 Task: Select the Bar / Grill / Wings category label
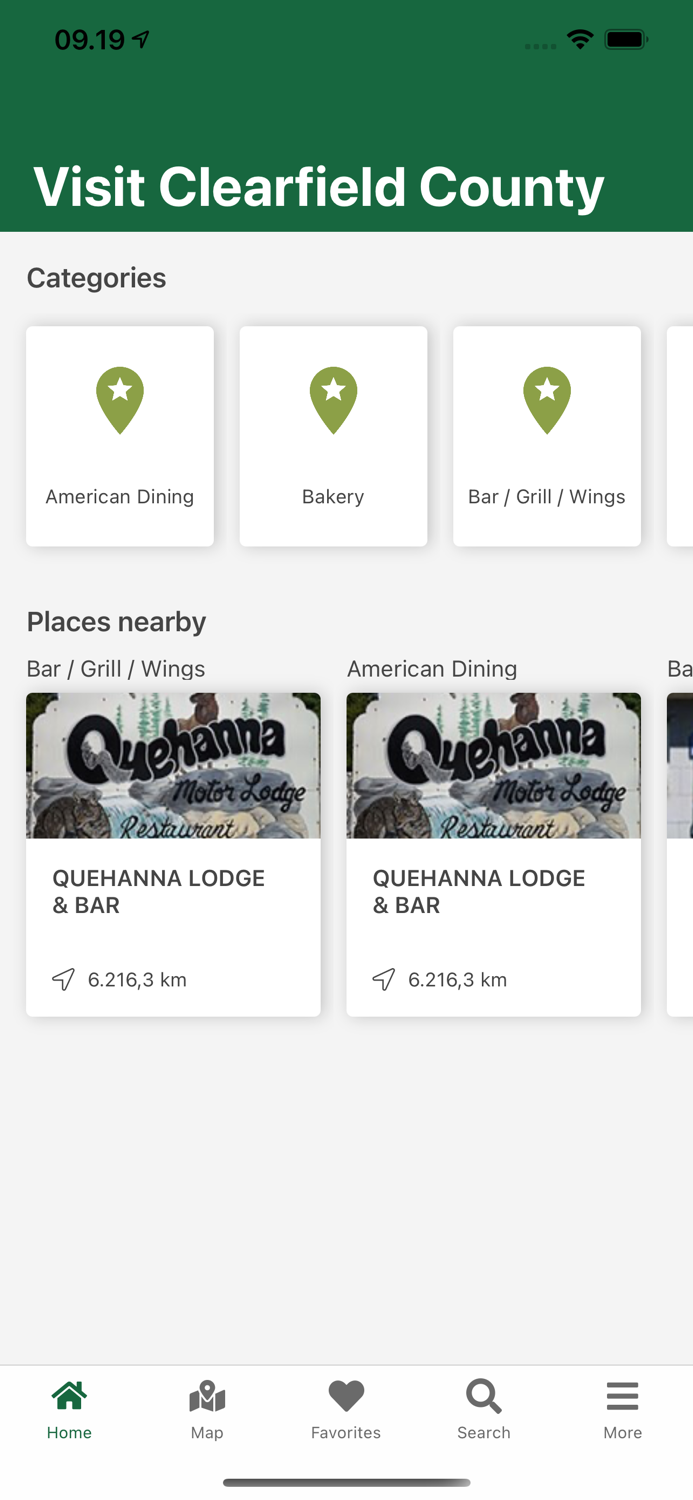[x=547, y=497]
